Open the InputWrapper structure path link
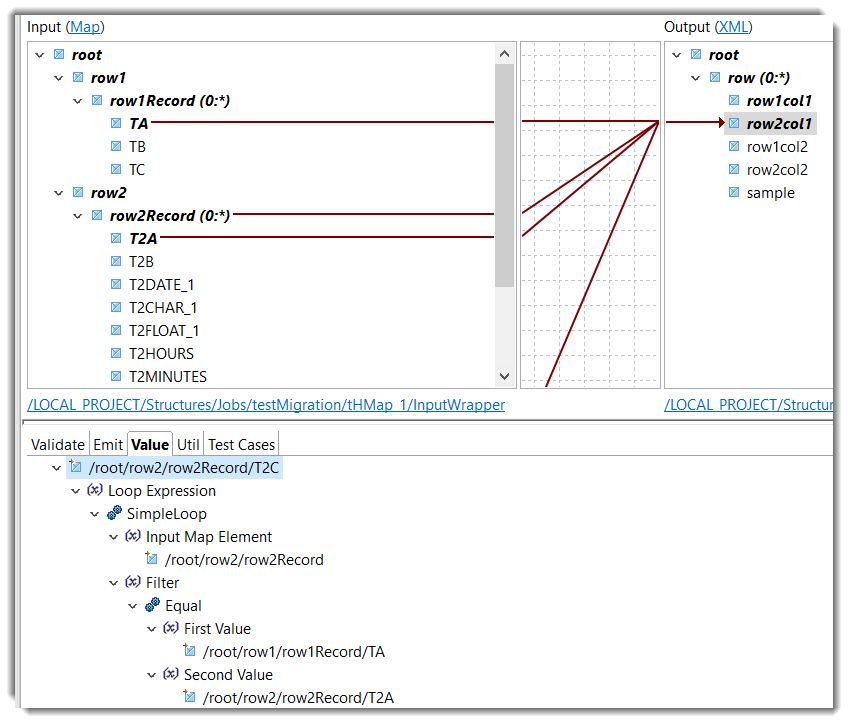Screen dimensions: 848x723 [x=266, y=405]
